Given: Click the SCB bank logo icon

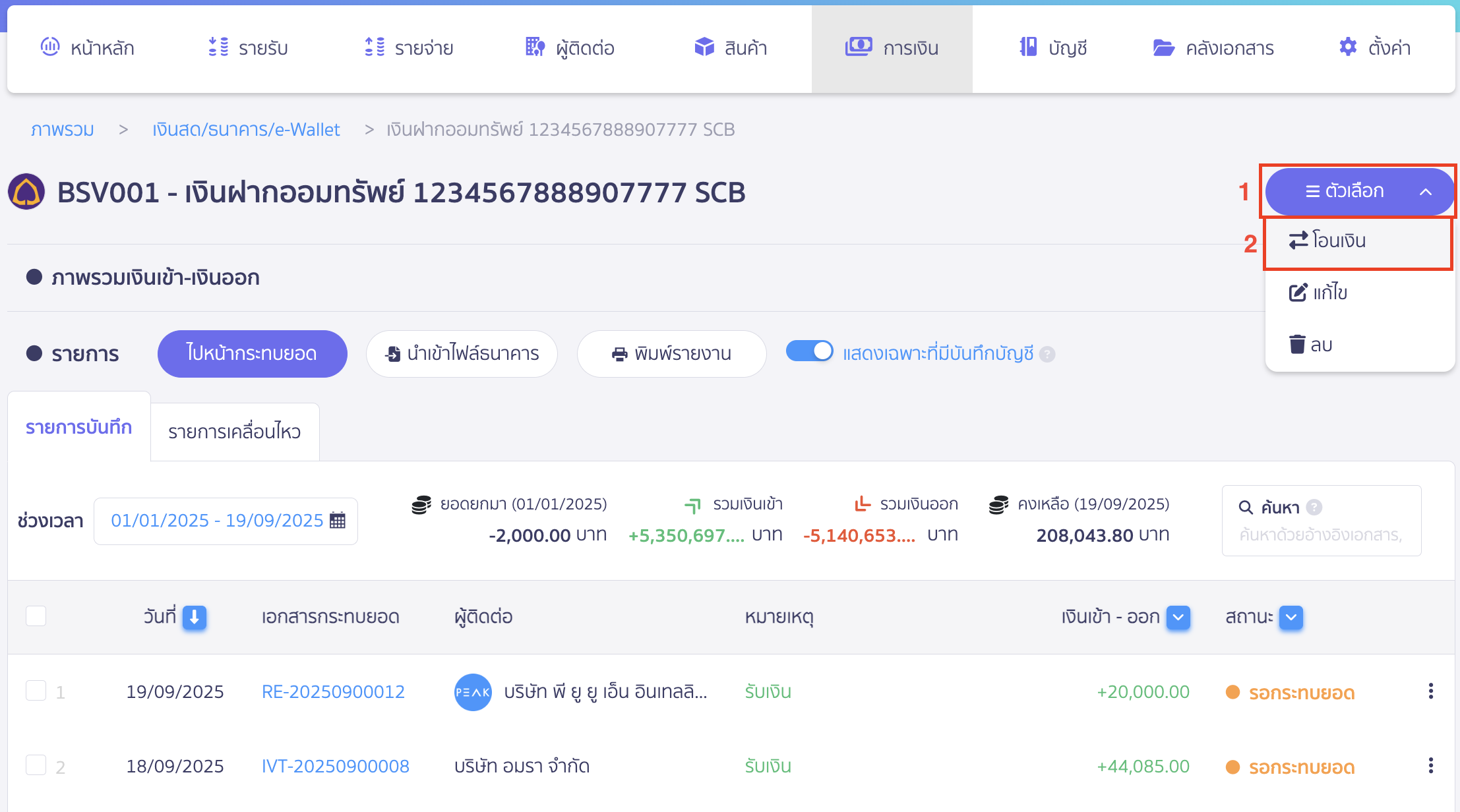Looking at the screenshot, I should [26, 192].
